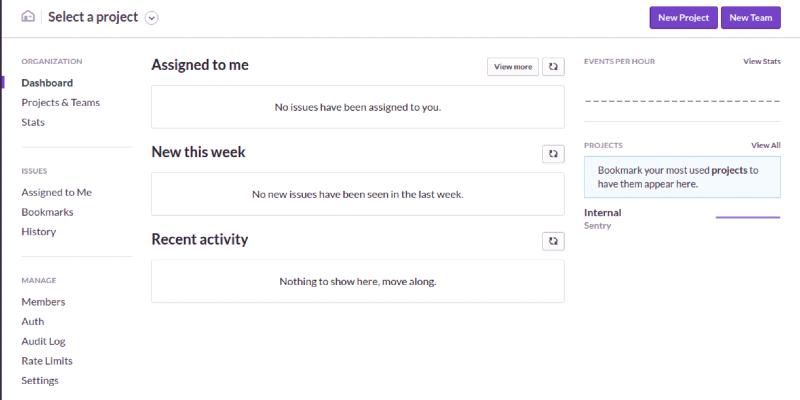Refresh the Recent activity panel
The height and width of the screenshot is (400, 800).
pos(553,241)
